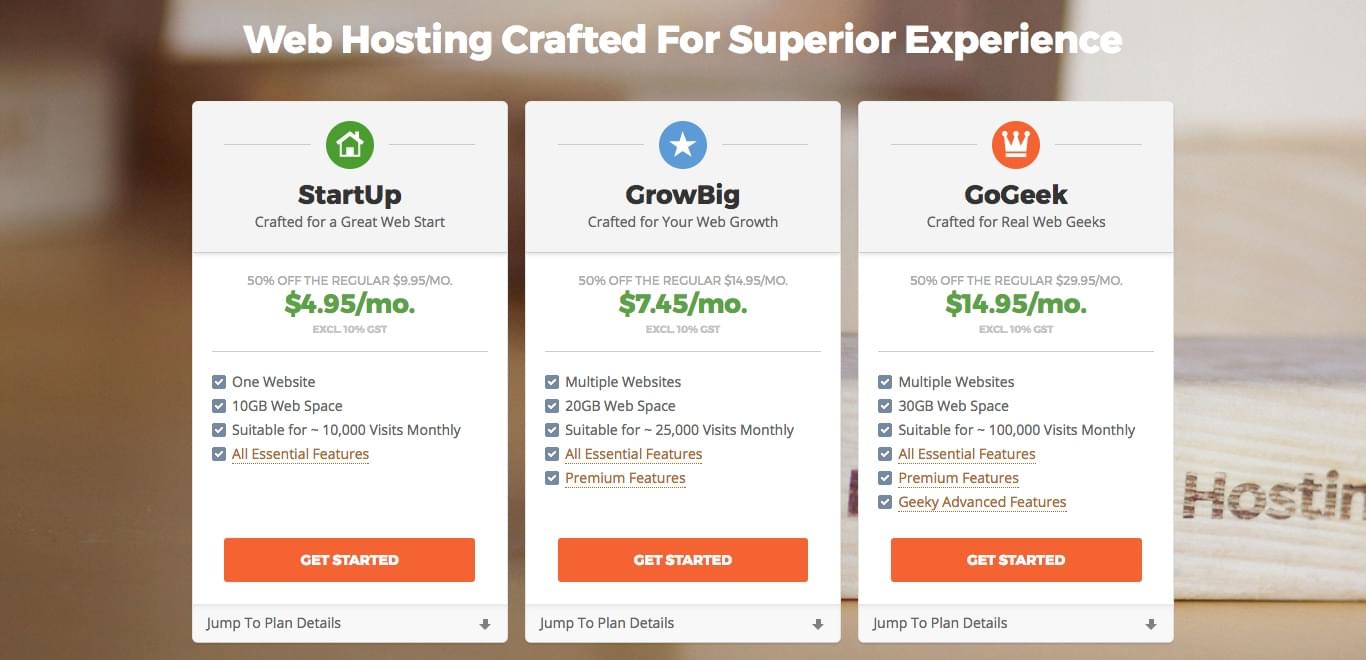Image resolution: width=1366 pixels, height=660 pixels.
Task: Open StartUp's All Essential Features link
Action: click(300, 454)
